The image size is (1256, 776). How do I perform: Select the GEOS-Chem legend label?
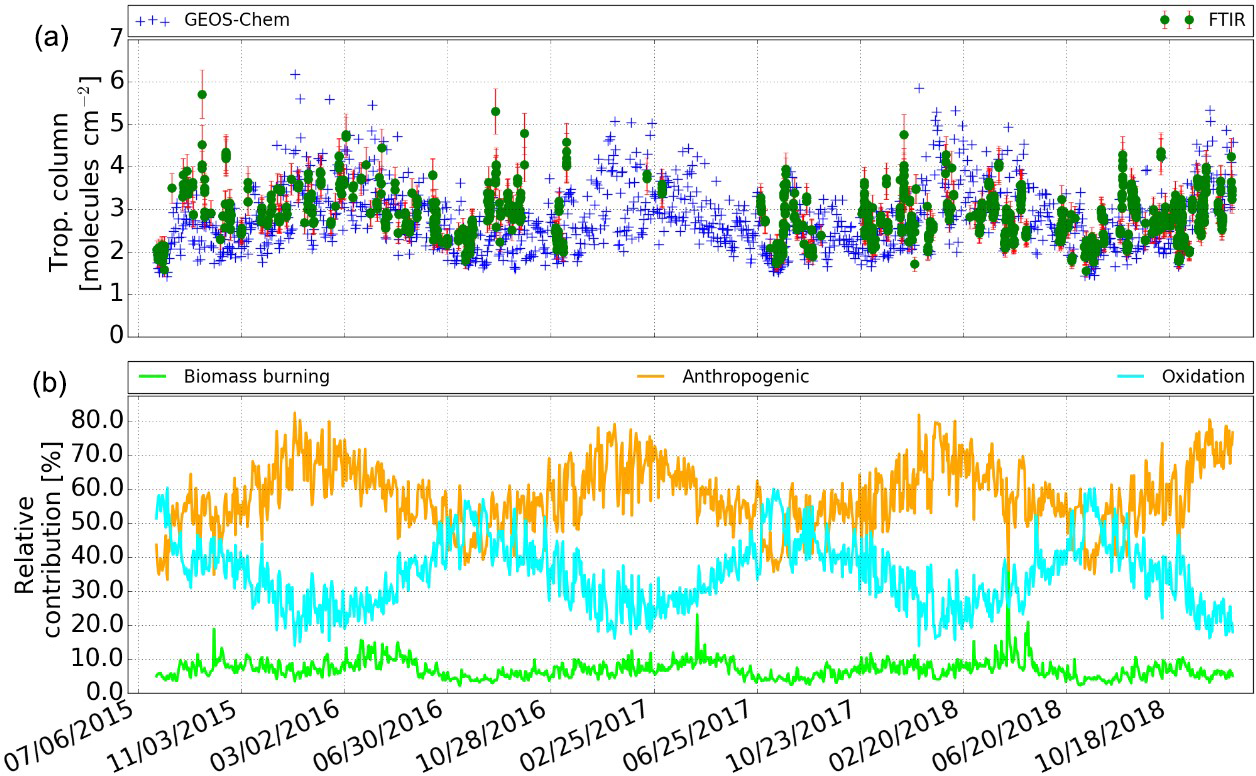point(237,20)
